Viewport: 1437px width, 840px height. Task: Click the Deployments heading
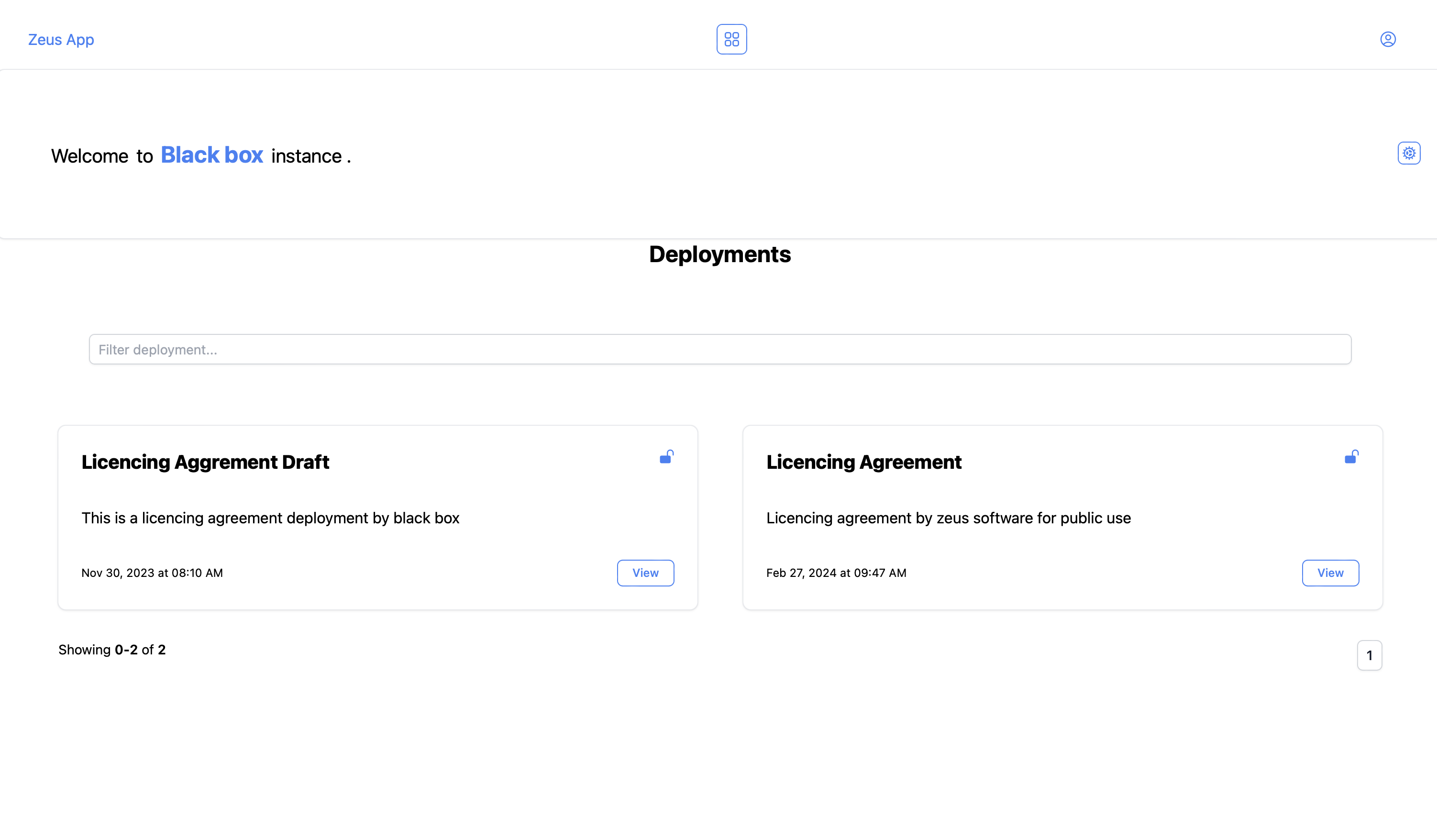(x=720, y=254)
